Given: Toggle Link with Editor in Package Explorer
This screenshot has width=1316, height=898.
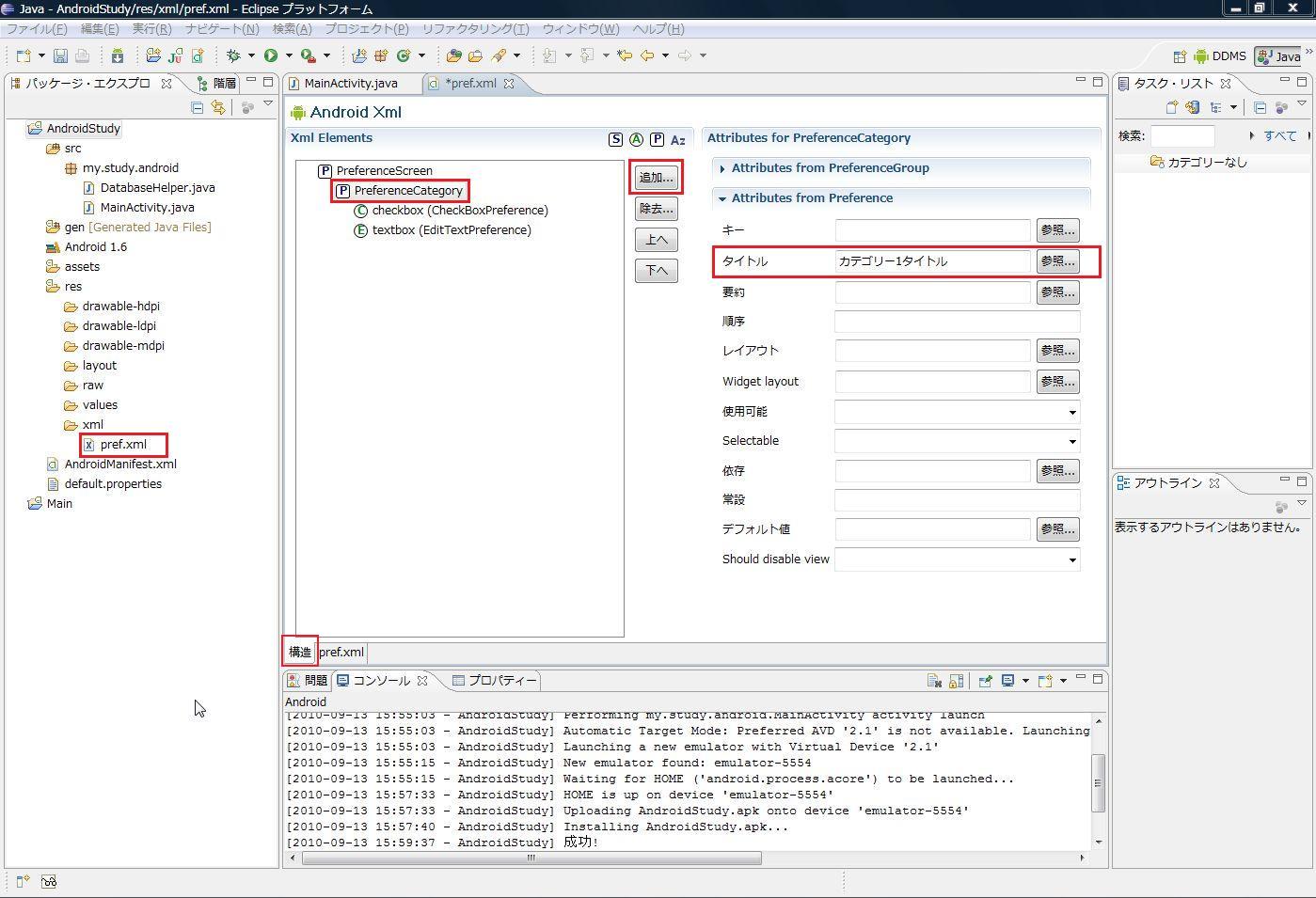Looking at the screenshot, I should coord(218,107).
